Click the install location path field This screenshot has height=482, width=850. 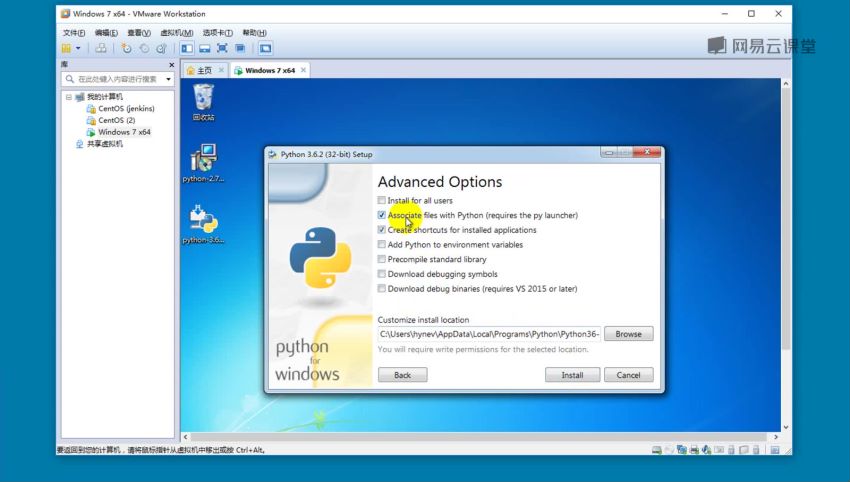(489, 334)
